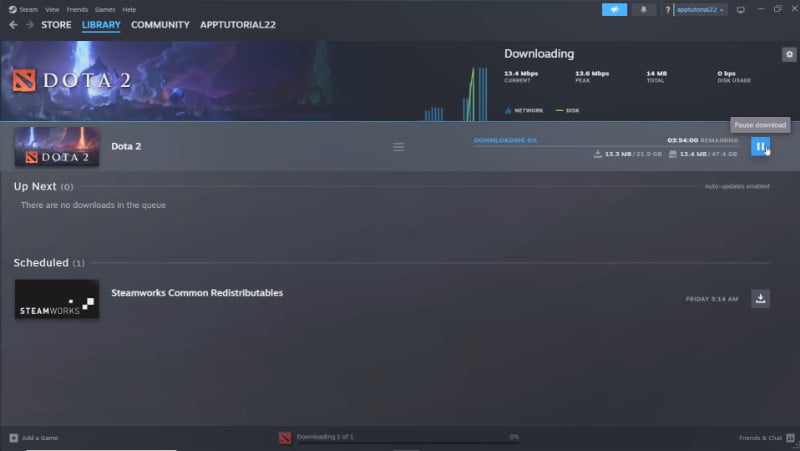
Task: Click the NETWORK legend entry
Action: [524, 110]
